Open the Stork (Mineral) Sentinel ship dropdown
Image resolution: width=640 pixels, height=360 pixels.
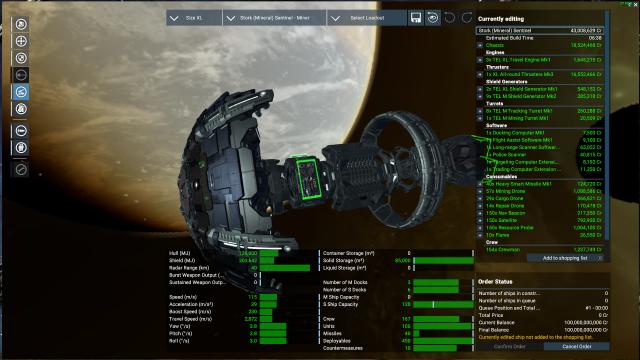pyautogui.click(x=275, y=18)
